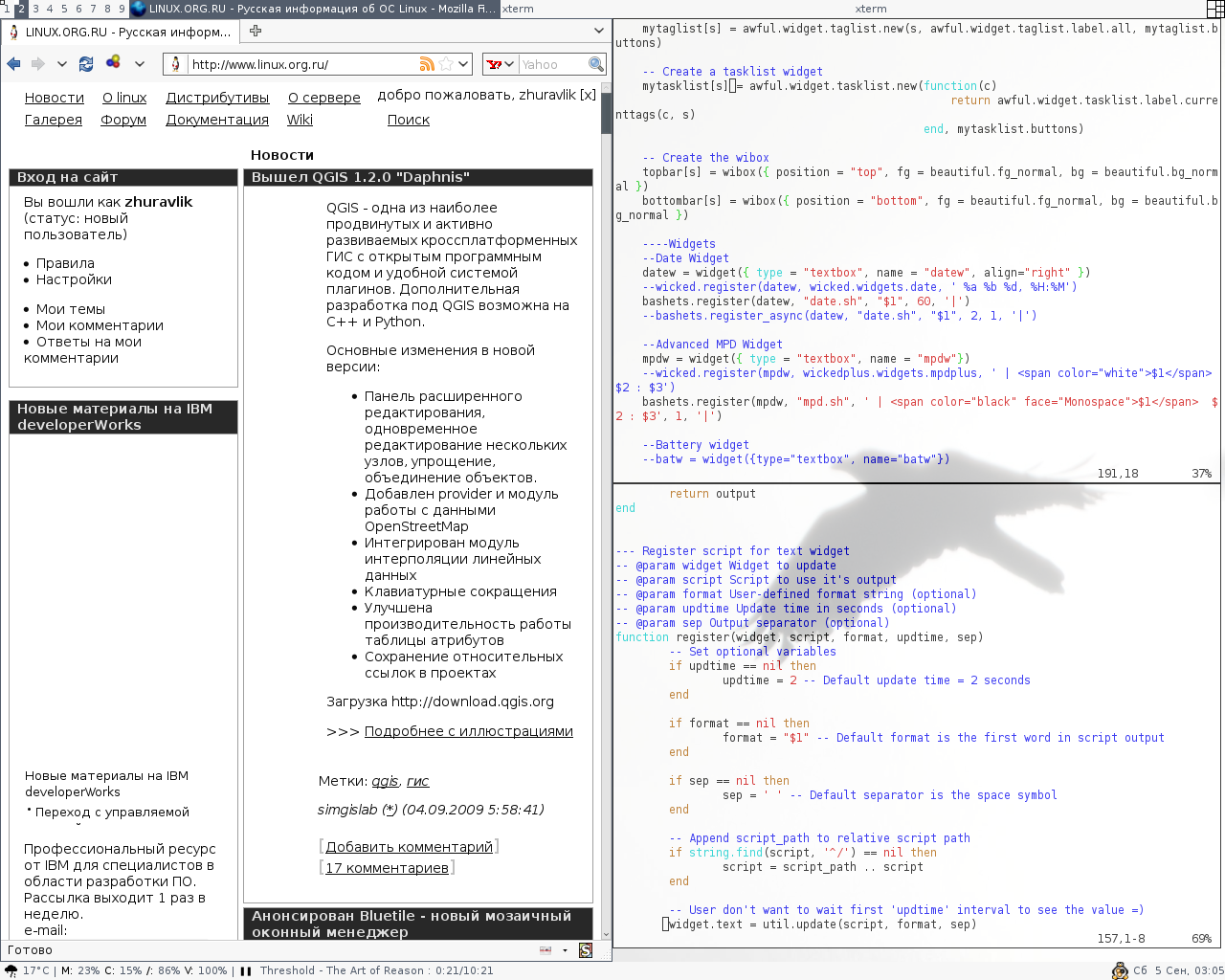Viewport: 1225px width, 980px height.
Task: Reload the page with refresh icon
Action: pos(86,64)
